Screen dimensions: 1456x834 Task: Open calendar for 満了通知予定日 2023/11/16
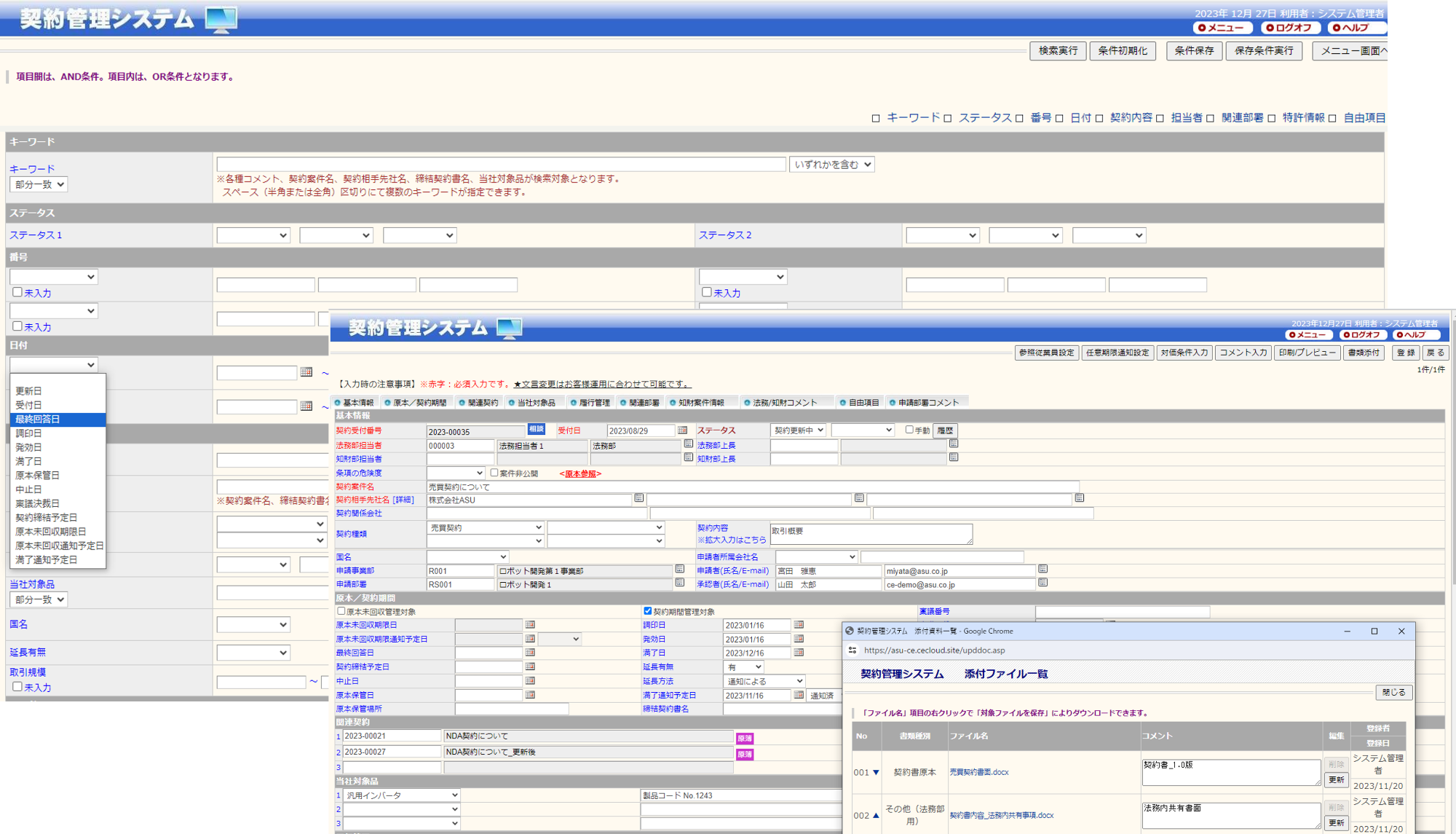(799, 695)
